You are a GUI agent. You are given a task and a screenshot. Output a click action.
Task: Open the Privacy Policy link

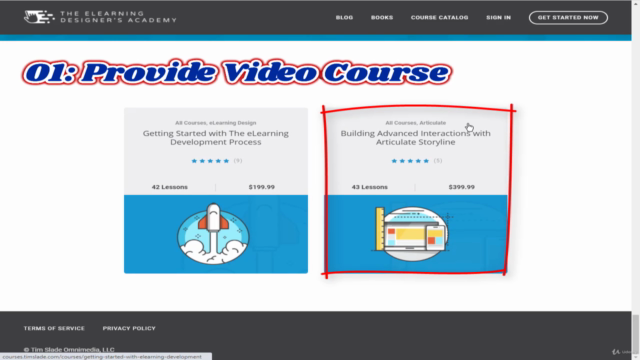tap(129, 328)
